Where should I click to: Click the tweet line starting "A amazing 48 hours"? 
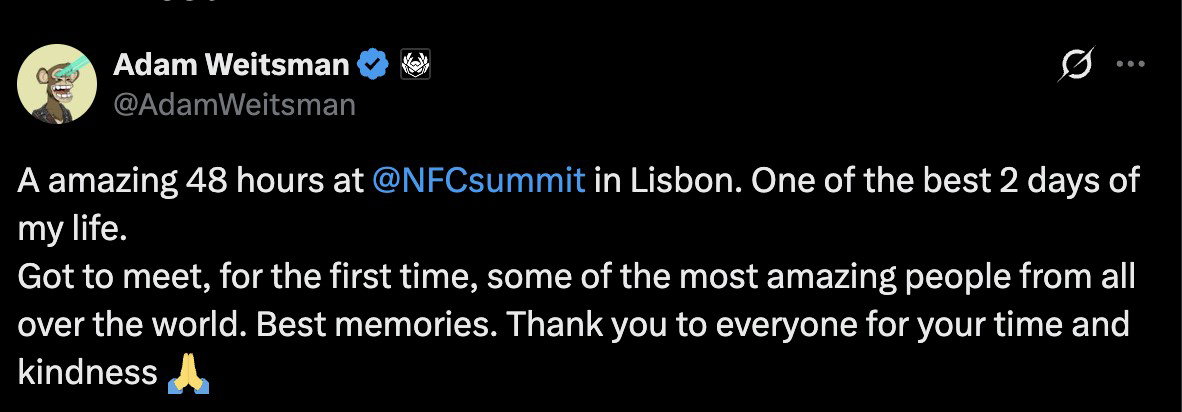pos(578,182)
